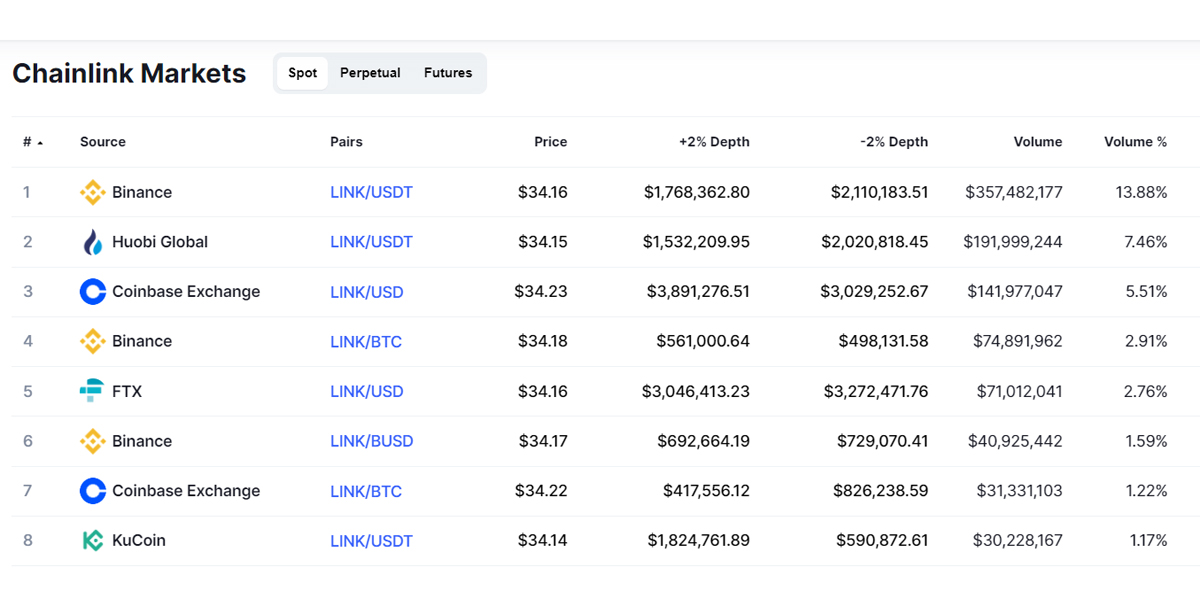Select depth value $1,768,362.80
Image resolution: width=1200 pixels, height=600 pixels.
click(697, 192)
